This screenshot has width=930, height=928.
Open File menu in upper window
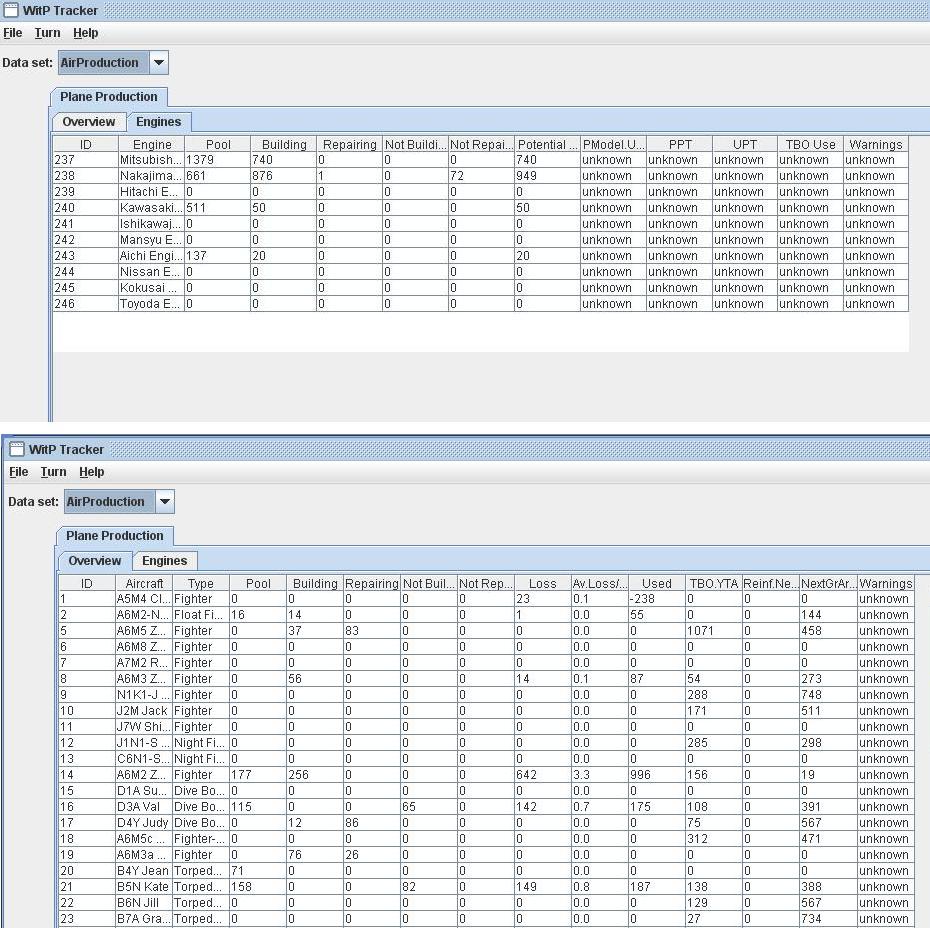pos(12,33)
